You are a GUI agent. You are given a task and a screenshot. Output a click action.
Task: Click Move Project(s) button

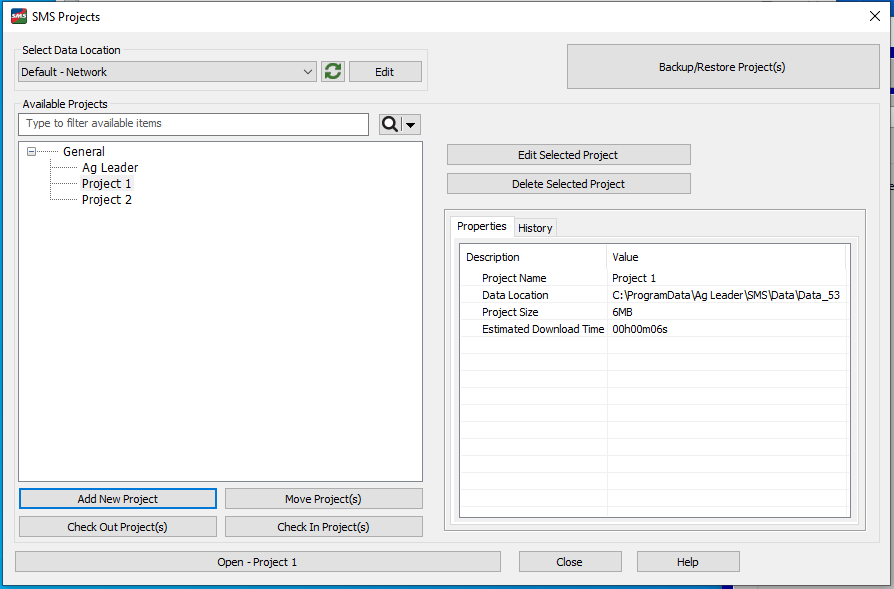(323, 499)
